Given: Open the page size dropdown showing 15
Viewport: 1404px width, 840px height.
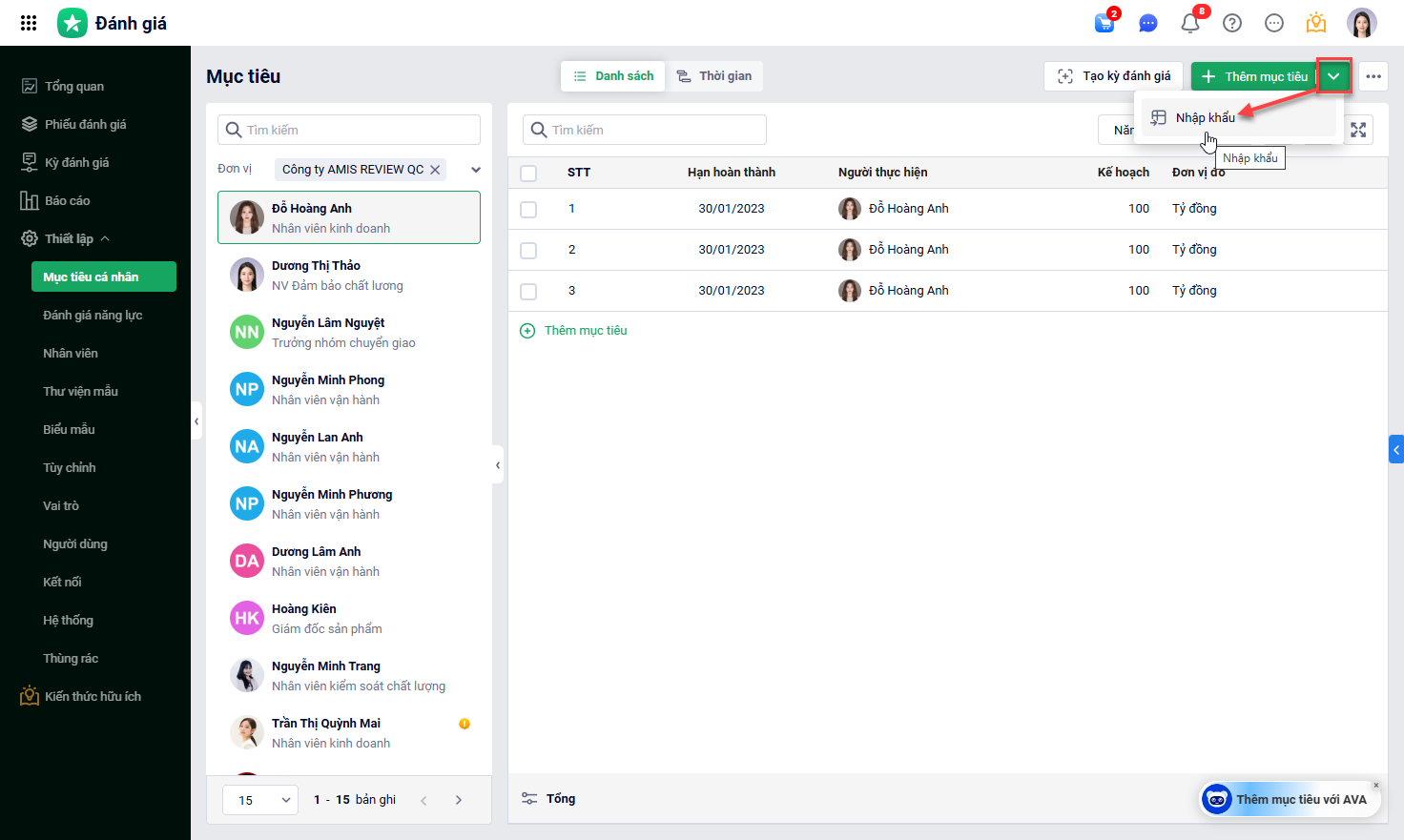Looking at the screenshot, I should [260, 800].
